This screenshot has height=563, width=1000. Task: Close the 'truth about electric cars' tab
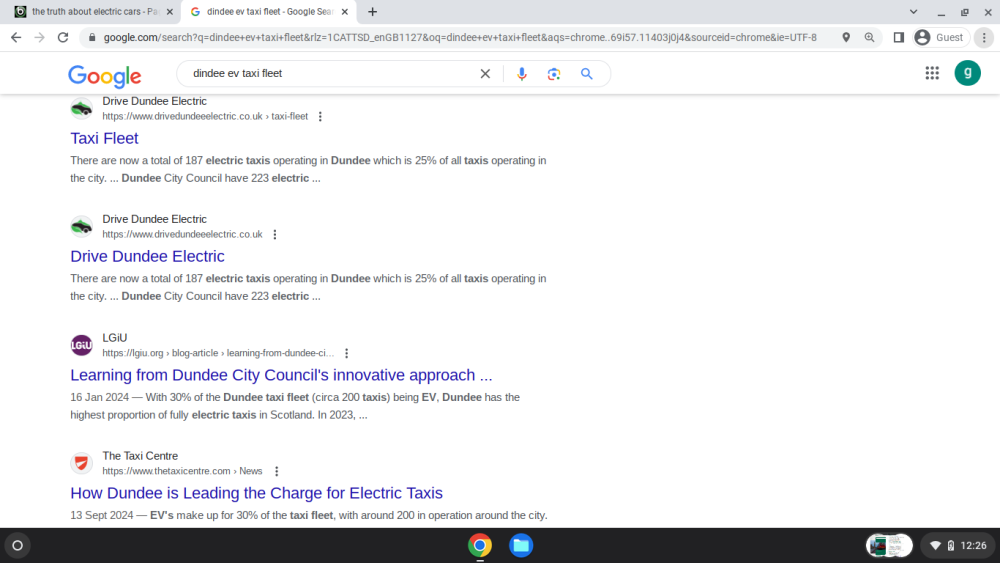coord(170,11)
